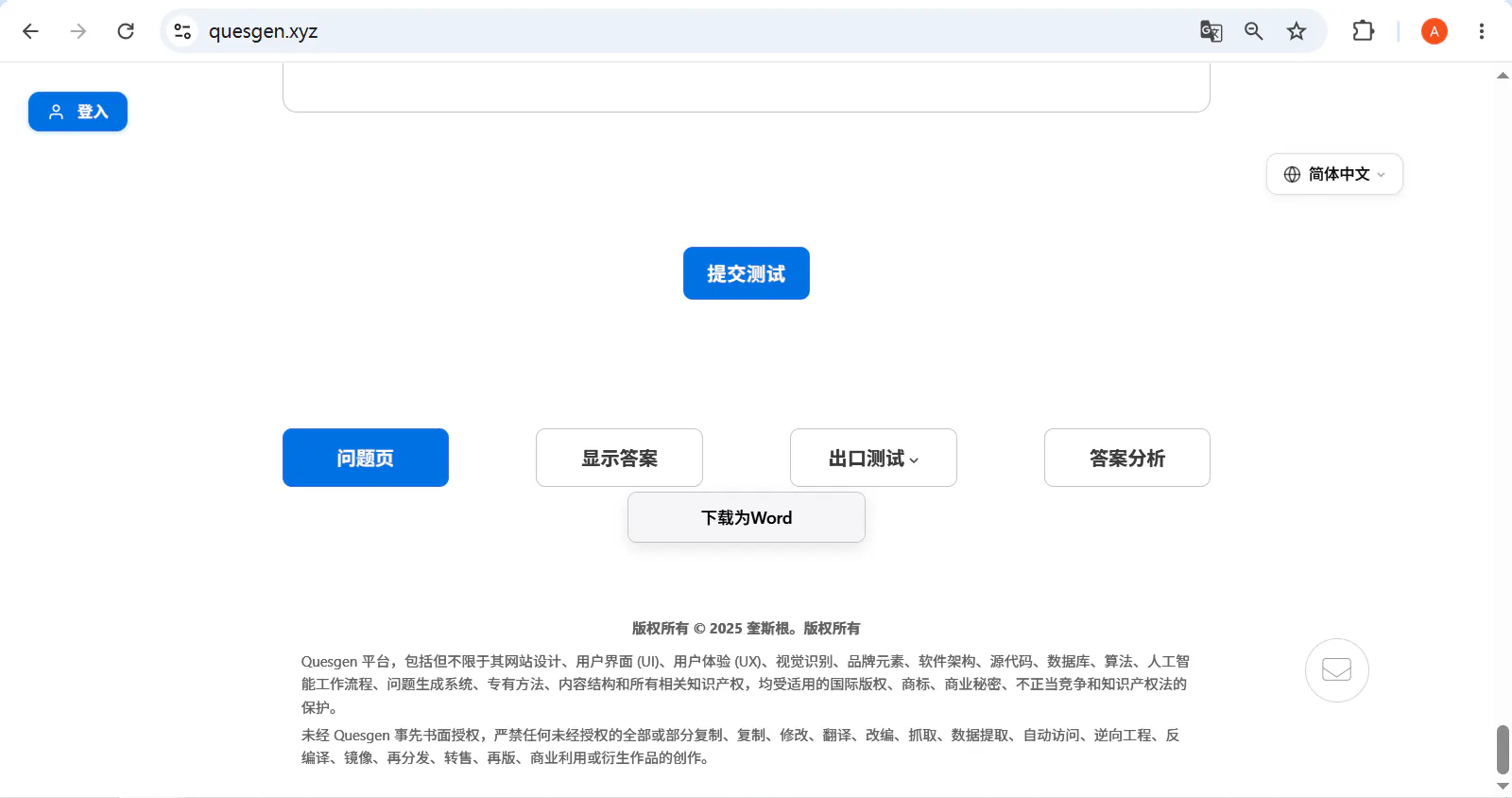This screenshot has width=1512, height=798.
Task: Click the 显示答案 button
Action: [619, 458]
